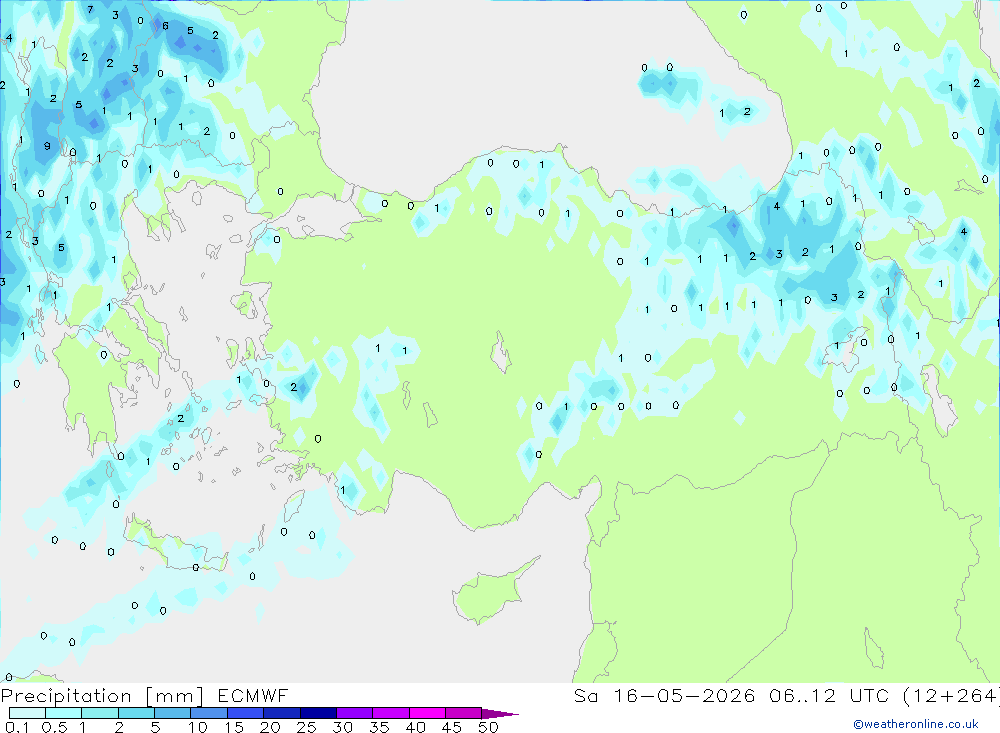1000x733 pixels.
Task: Click the "50" legend scale label
Action: (x=489, y=727)
